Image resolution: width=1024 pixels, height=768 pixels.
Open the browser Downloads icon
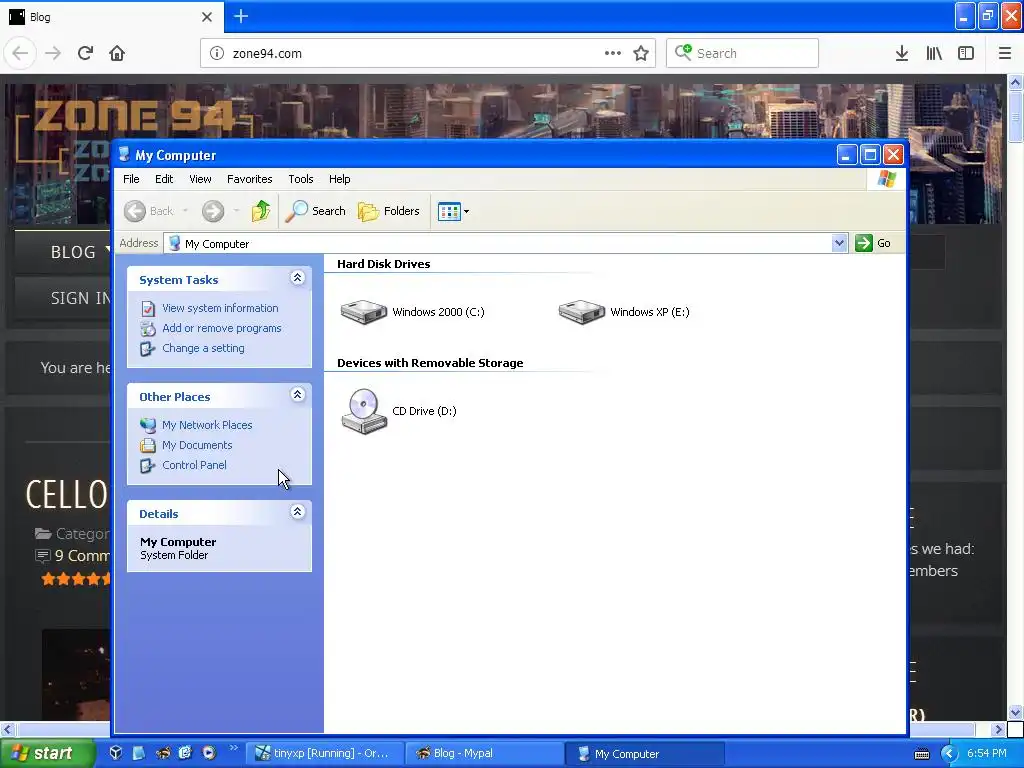pos(902,53)
